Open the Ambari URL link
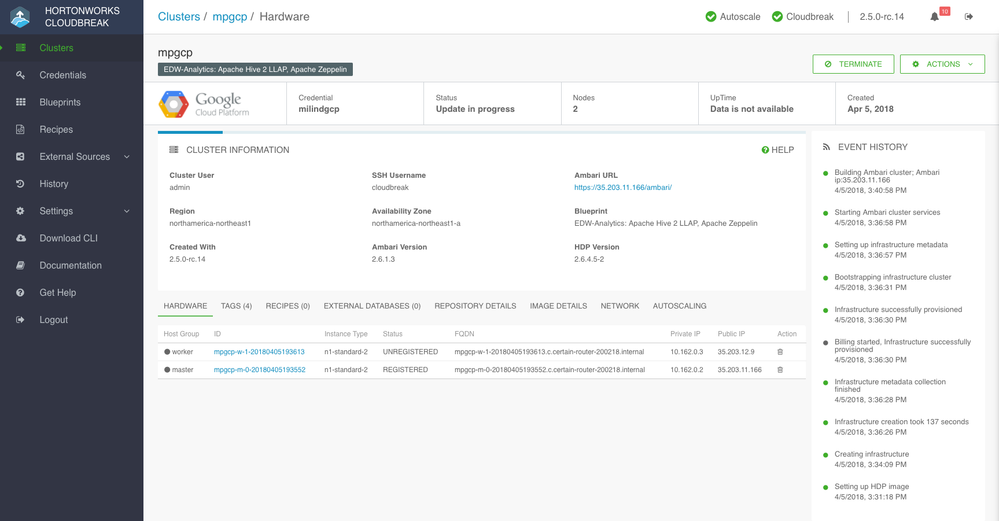The width and height of the screenshot is (999, 521). (622, 187)
